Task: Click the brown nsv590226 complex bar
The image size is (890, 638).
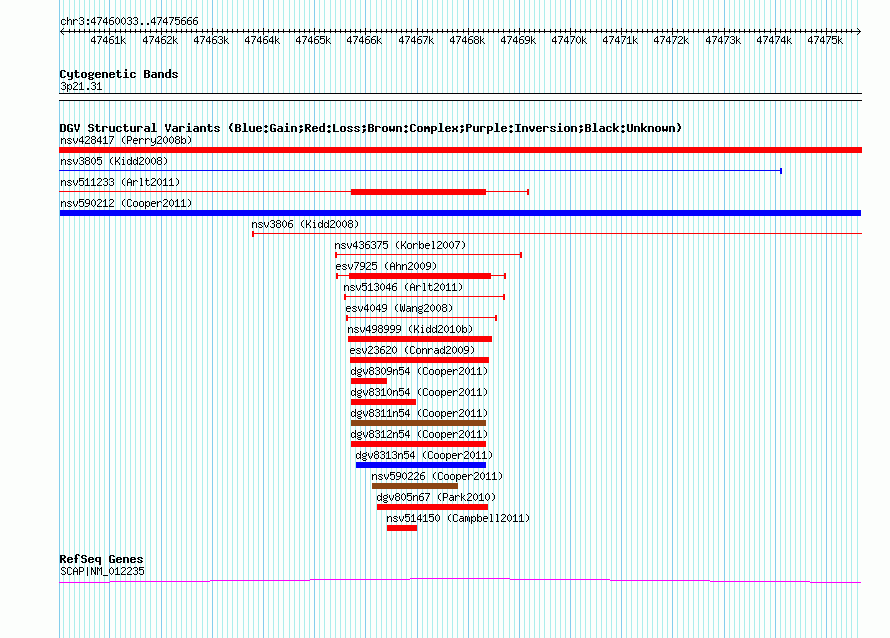Action: tap(415, 486)
